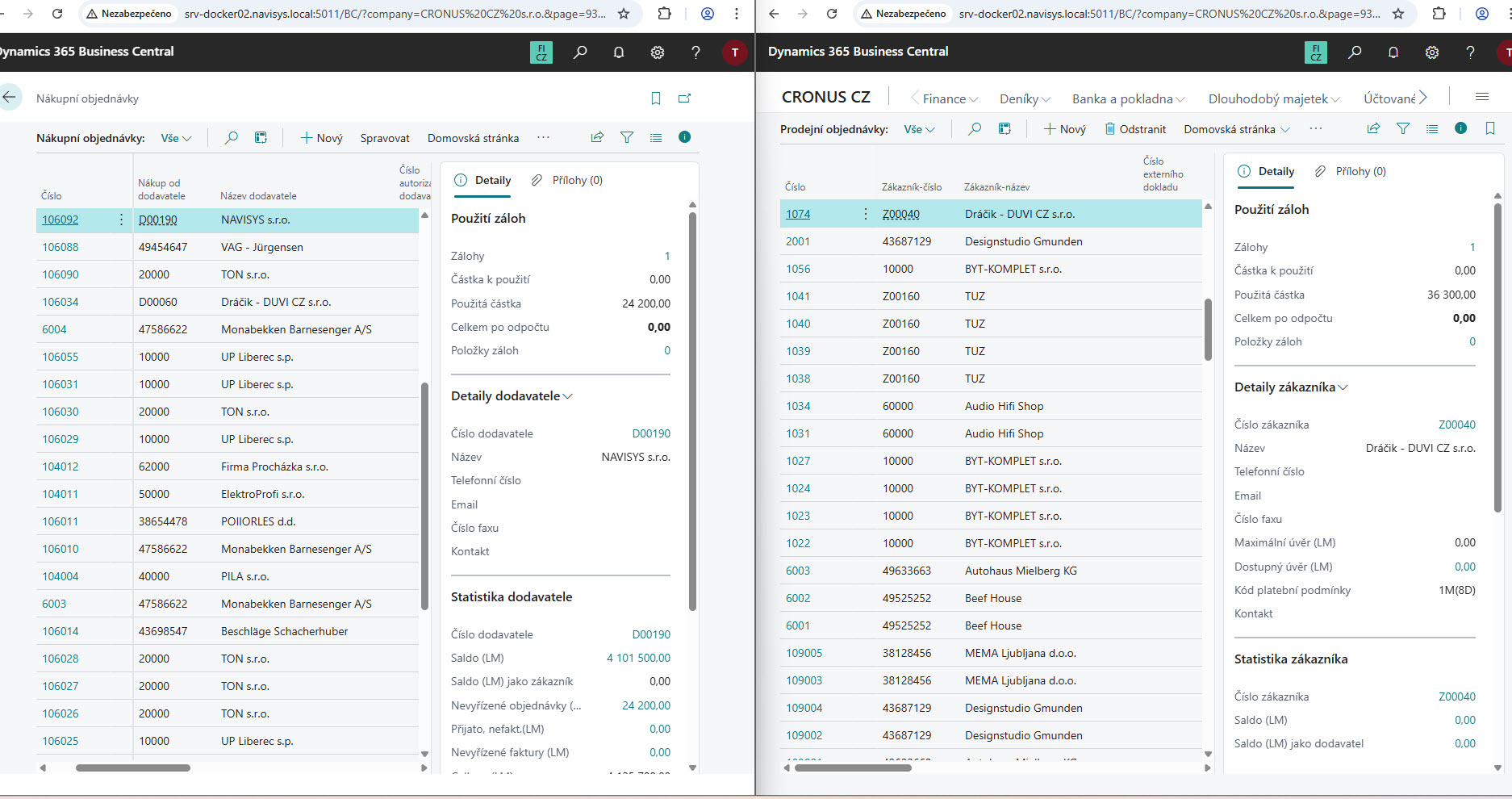Go back from Nákupní objednávky page
Image resolution: width=1512 pixels, height=799 pixels.
click(10, 98)
